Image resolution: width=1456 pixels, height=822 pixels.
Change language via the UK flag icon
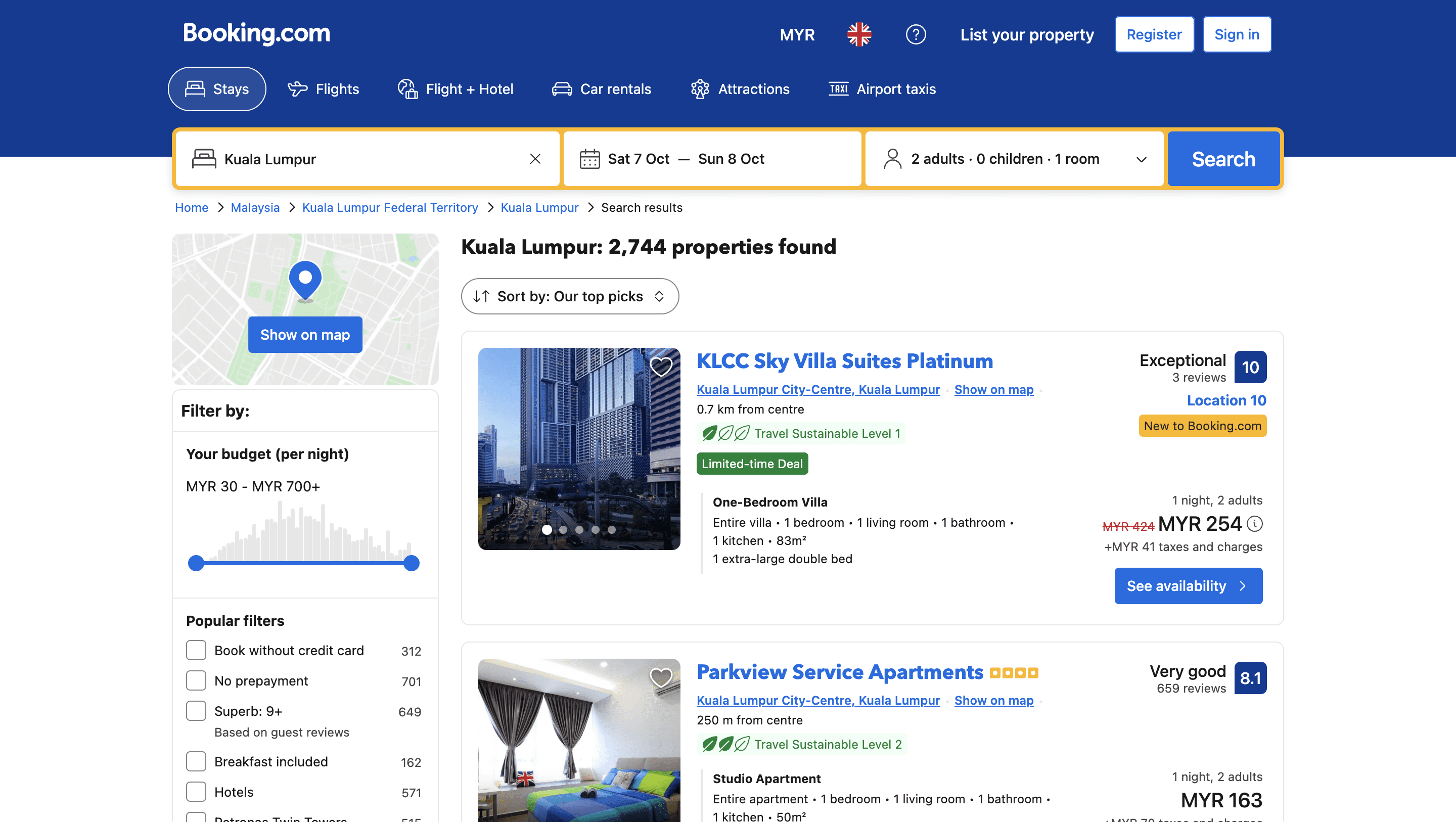tap(859, 34)
